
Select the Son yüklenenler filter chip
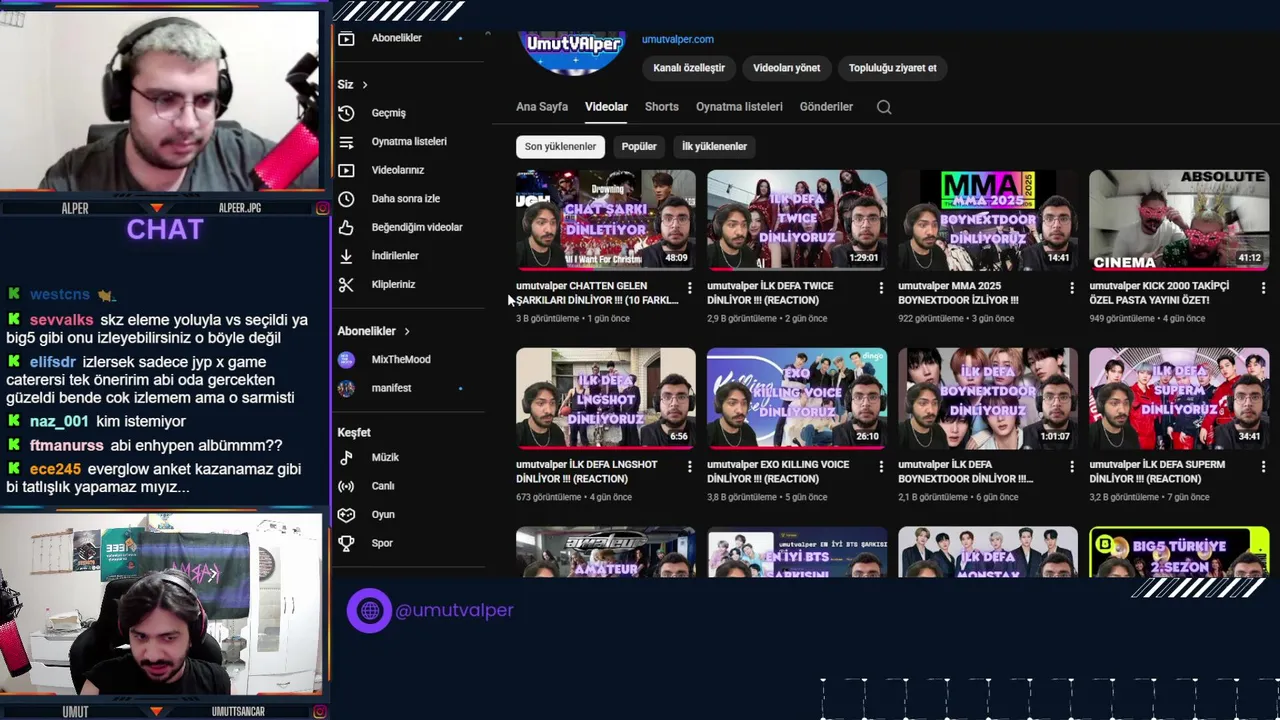[560, 147]
